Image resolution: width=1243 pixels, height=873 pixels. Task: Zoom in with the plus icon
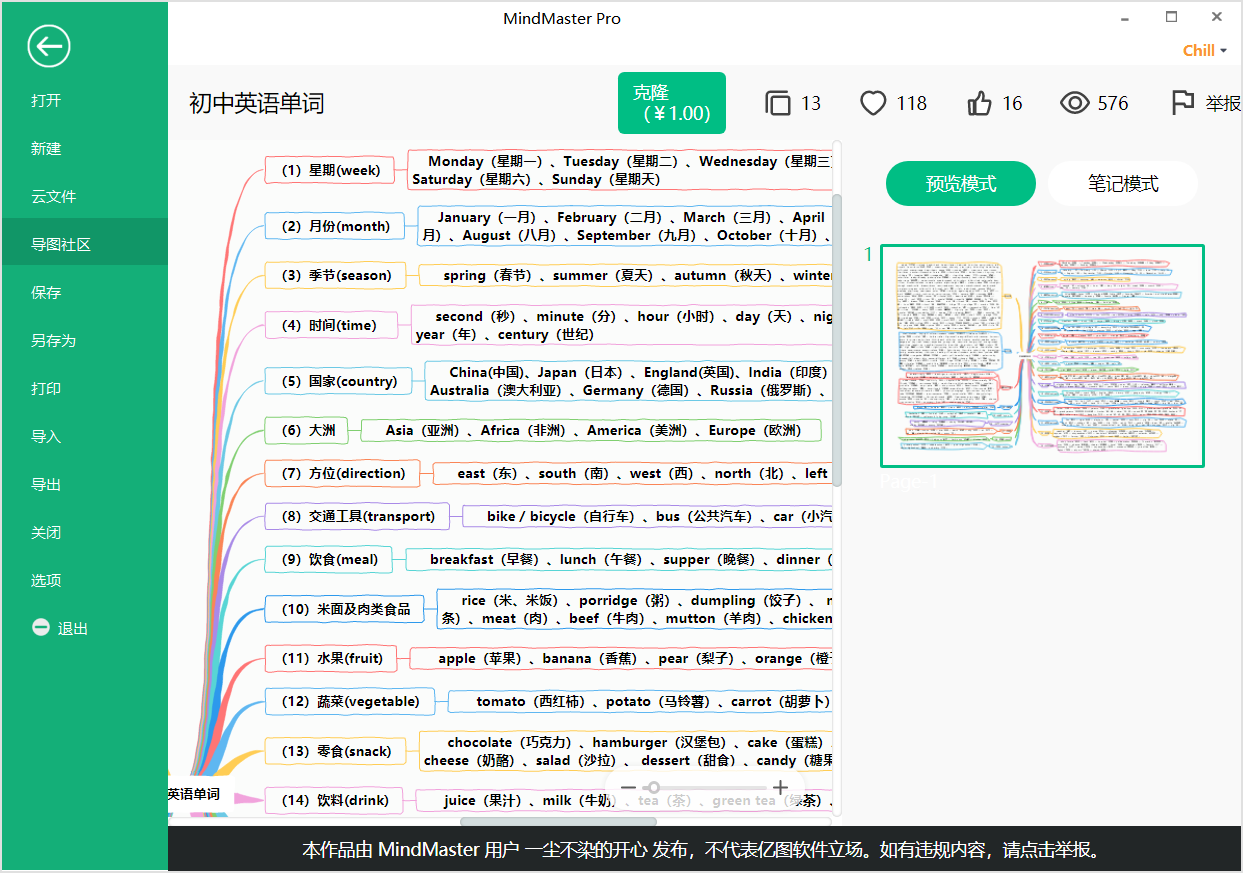pos(780,787)
